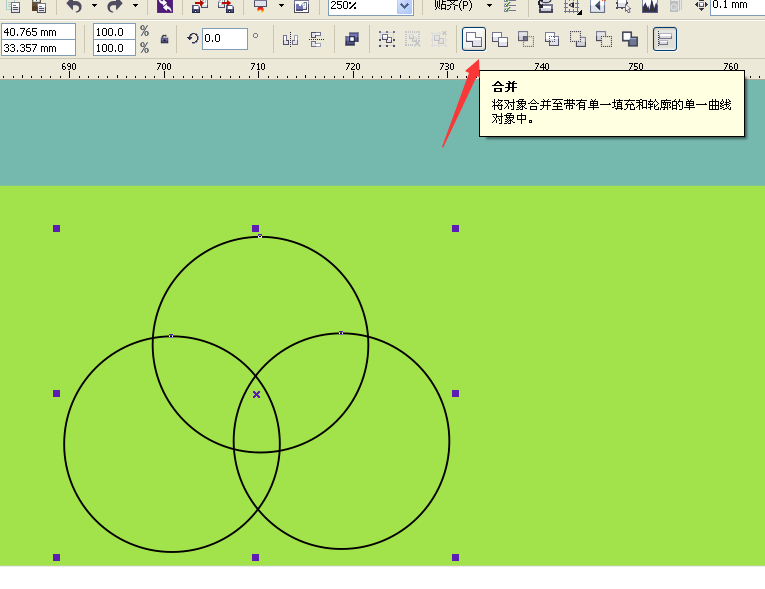Click the bottom-center selection handle

[256, 557]
